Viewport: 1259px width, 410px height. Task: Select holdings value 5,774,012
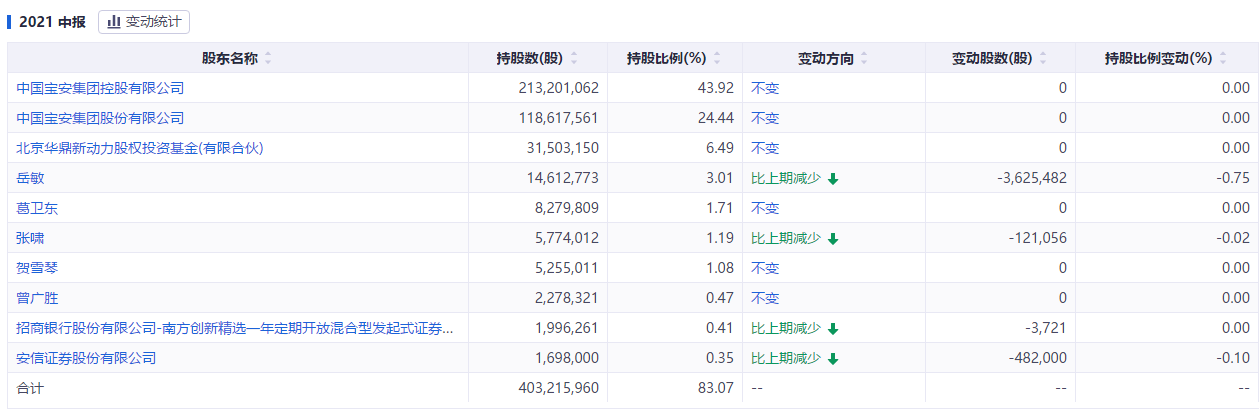(x=567, y=238)
